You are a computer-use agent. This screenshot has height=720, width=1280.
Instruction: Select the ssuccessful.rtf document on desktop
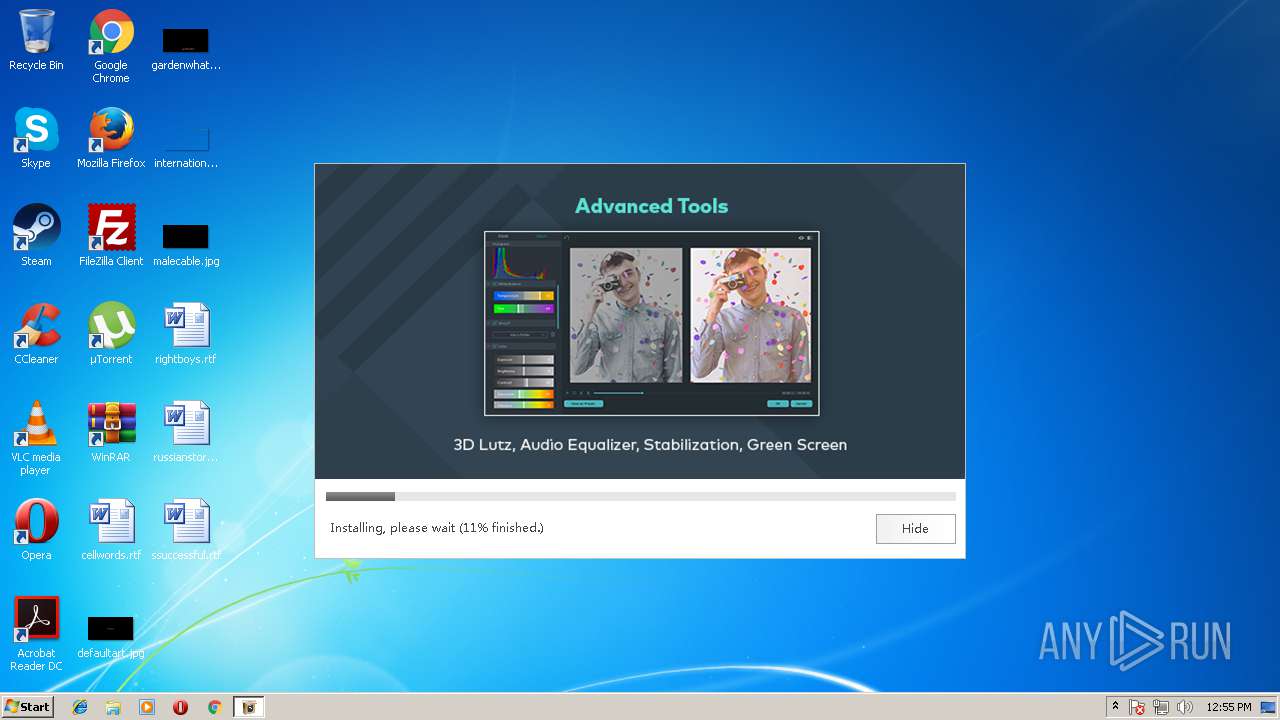coord(186,530)
